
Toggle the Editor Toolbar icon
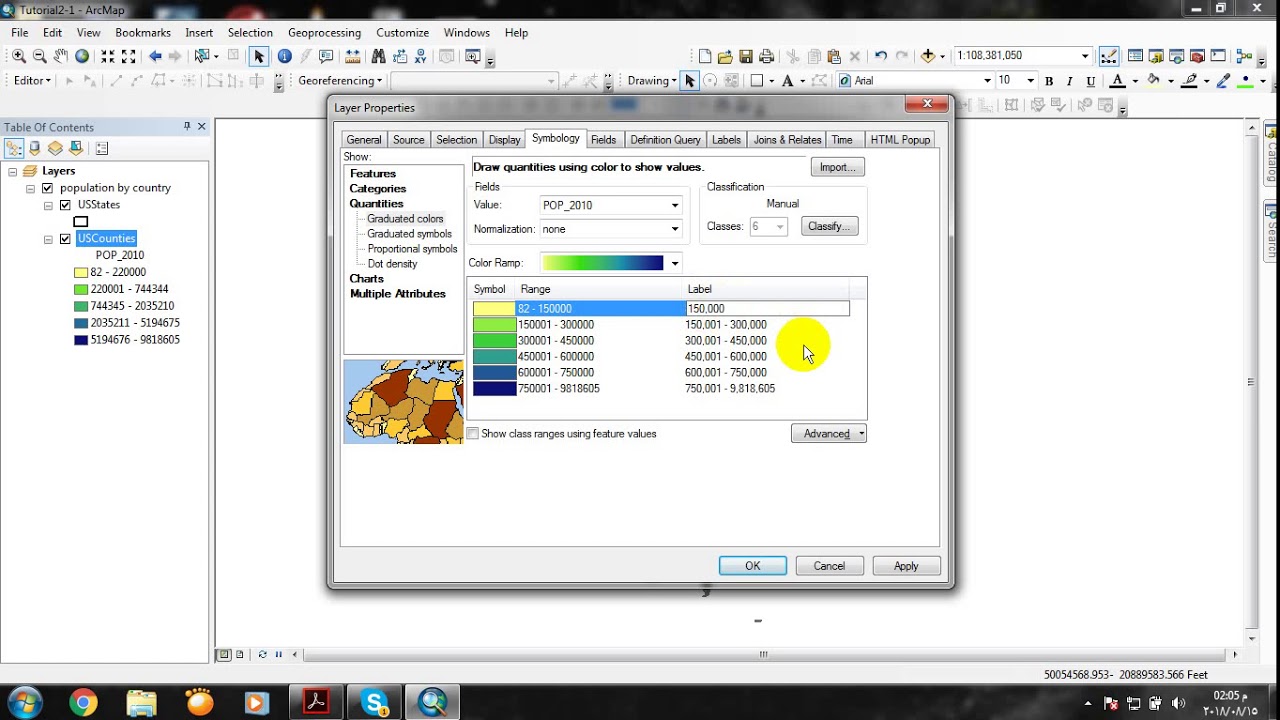point(1109,56)
